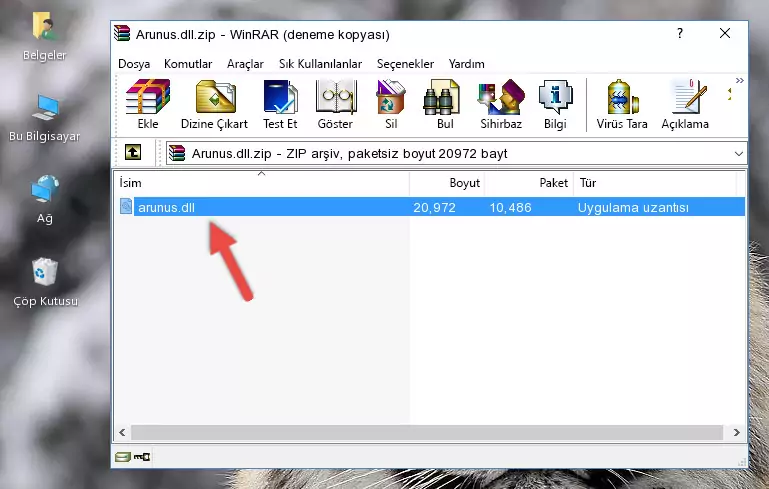Select Çöp Kutusu recycle bin icon

(45, 271)
